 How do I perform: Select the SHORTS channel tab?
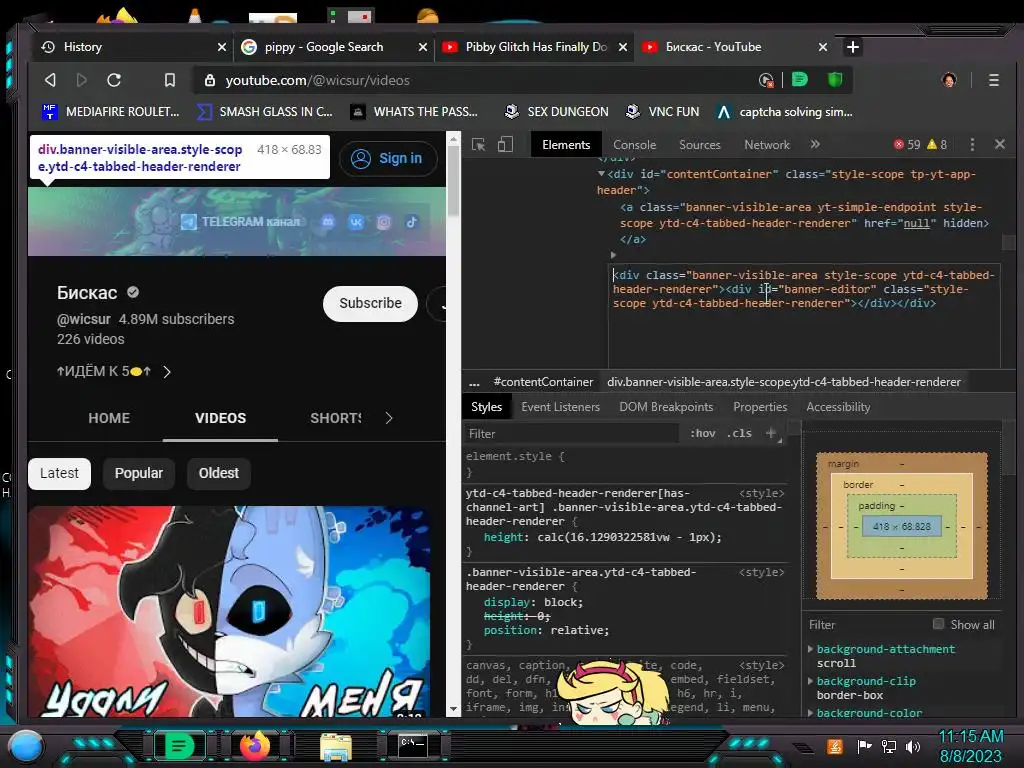click(336, 418)
